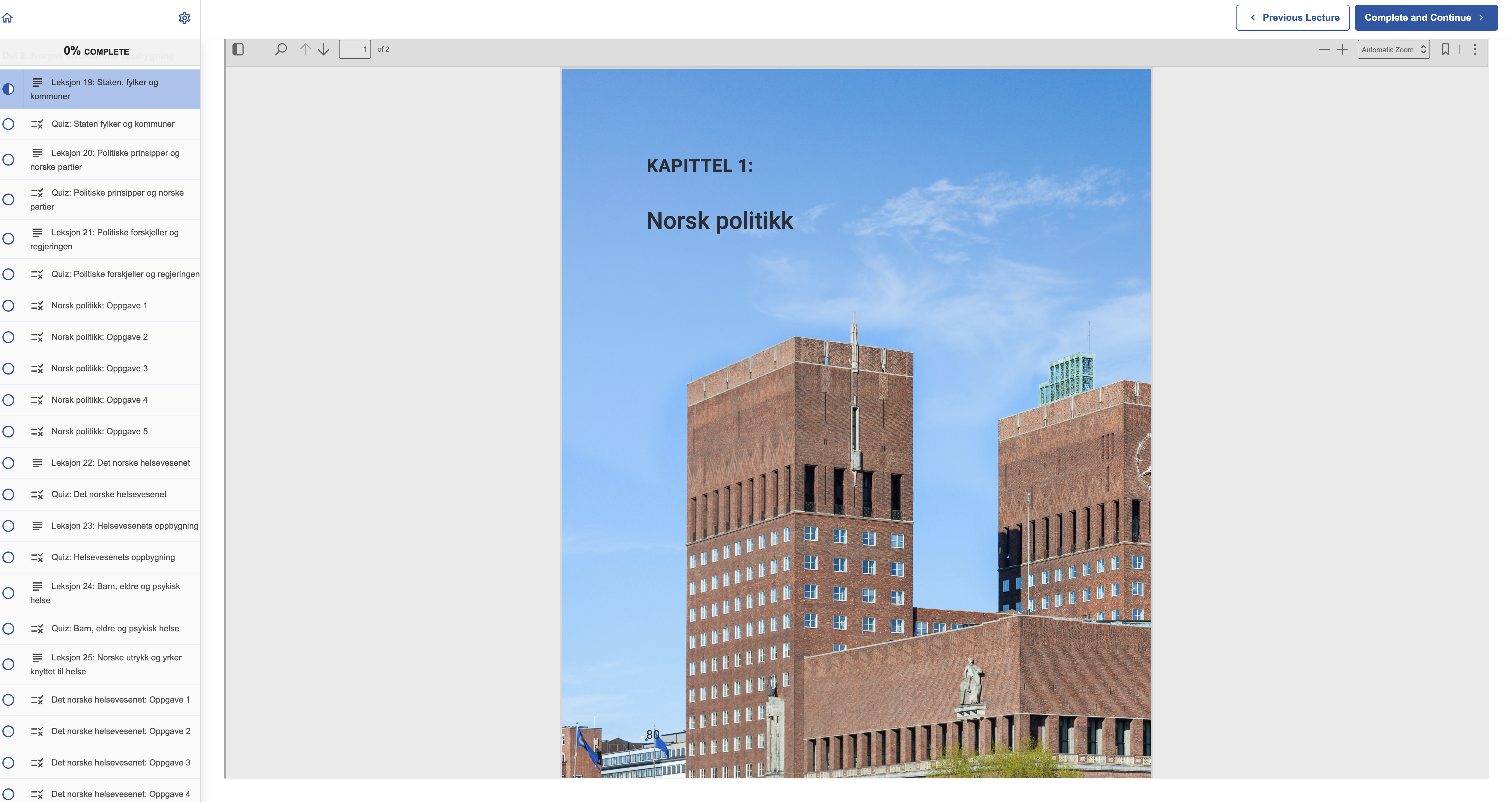Click completion circle for Det norske helsevesenet Oppgave 2
Image resolution: width=1512 pixels, height=802 pixels.
[x=8, y=732]
